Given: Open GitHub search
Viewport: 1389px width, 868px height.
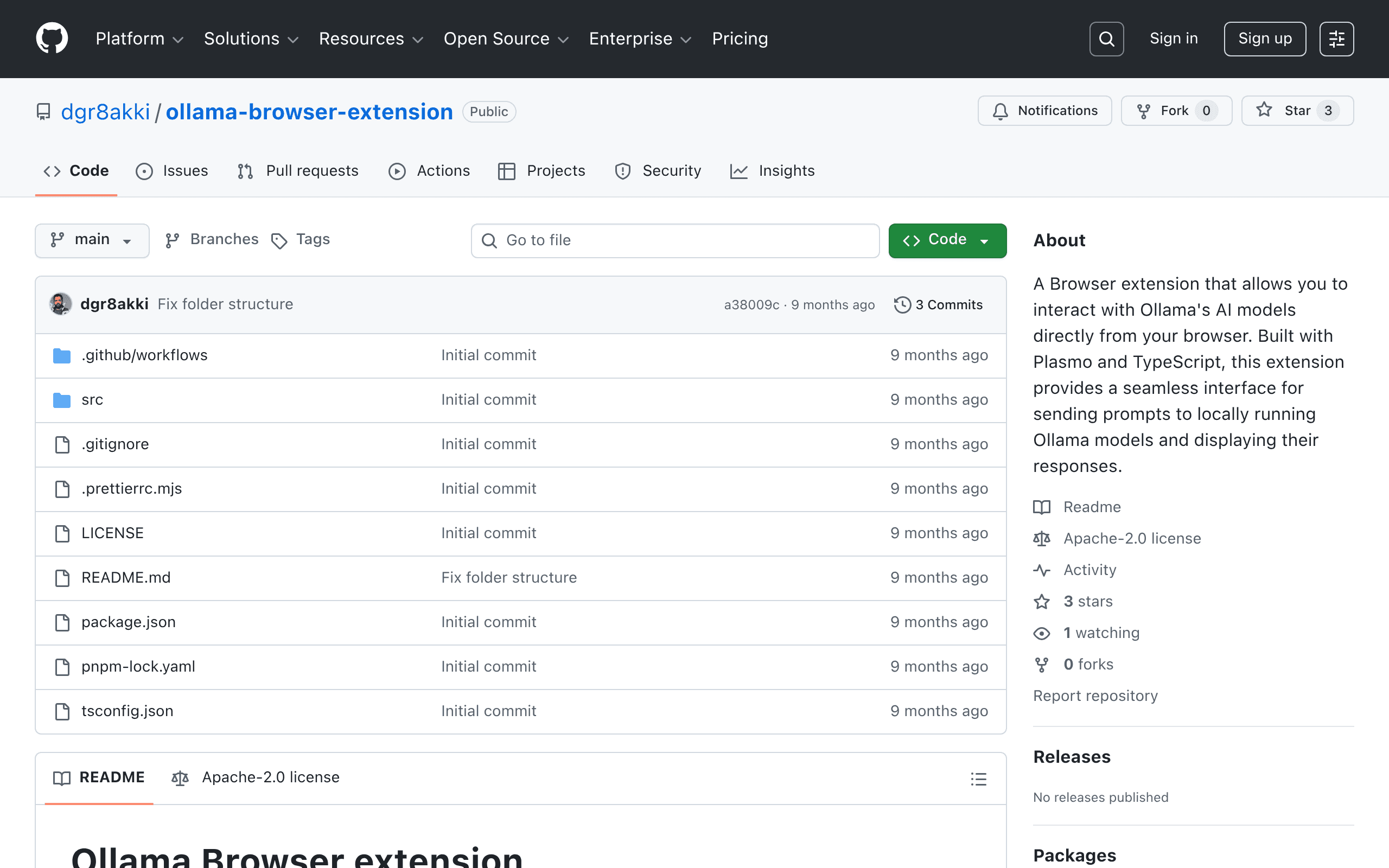Looking at the screenshot, I should click(1107, 39).
